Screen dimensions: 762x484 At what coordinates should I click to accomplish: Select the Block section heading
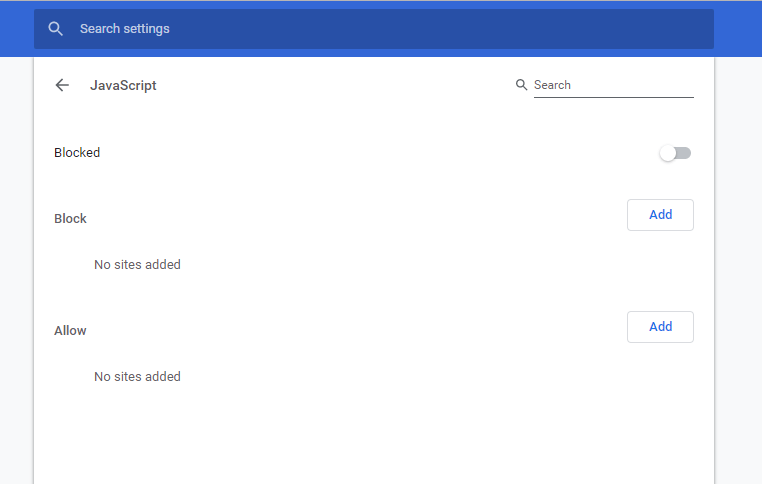click(x=70, y=219)
